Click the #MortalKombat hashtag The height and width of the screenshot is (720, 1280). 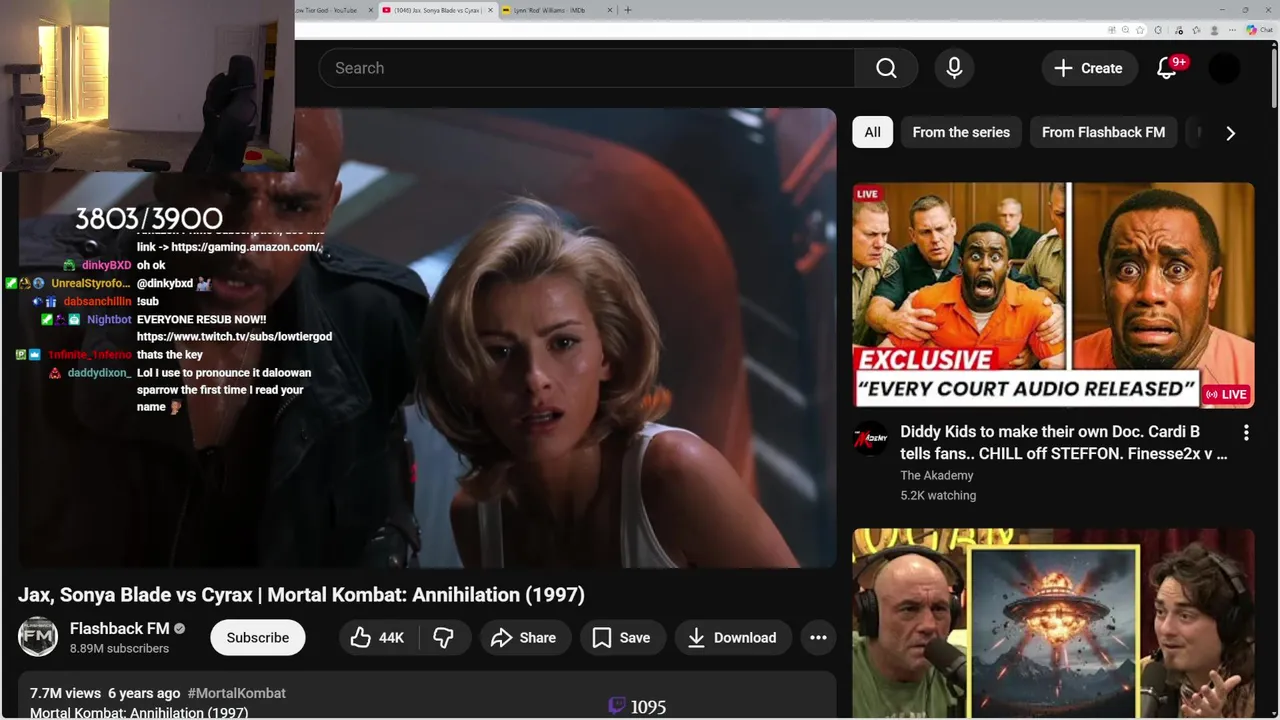236,693
